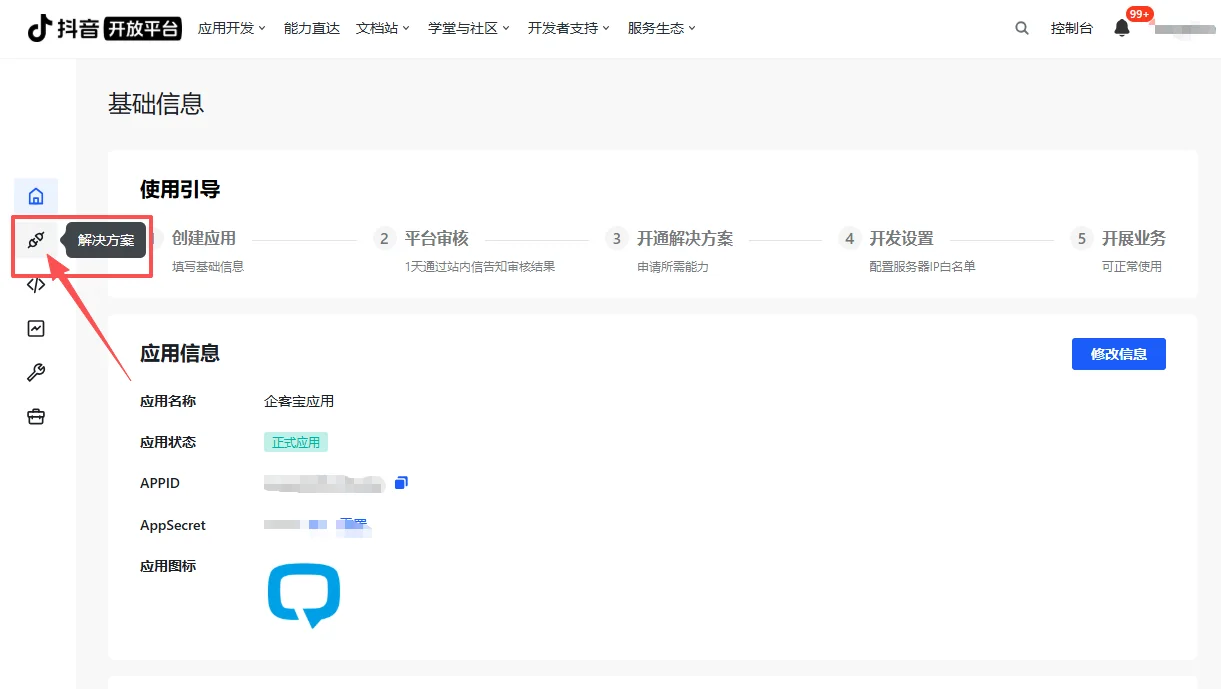Open the data chart sidebar icon
Screen dimensions: 1221x689
[36, 328]
